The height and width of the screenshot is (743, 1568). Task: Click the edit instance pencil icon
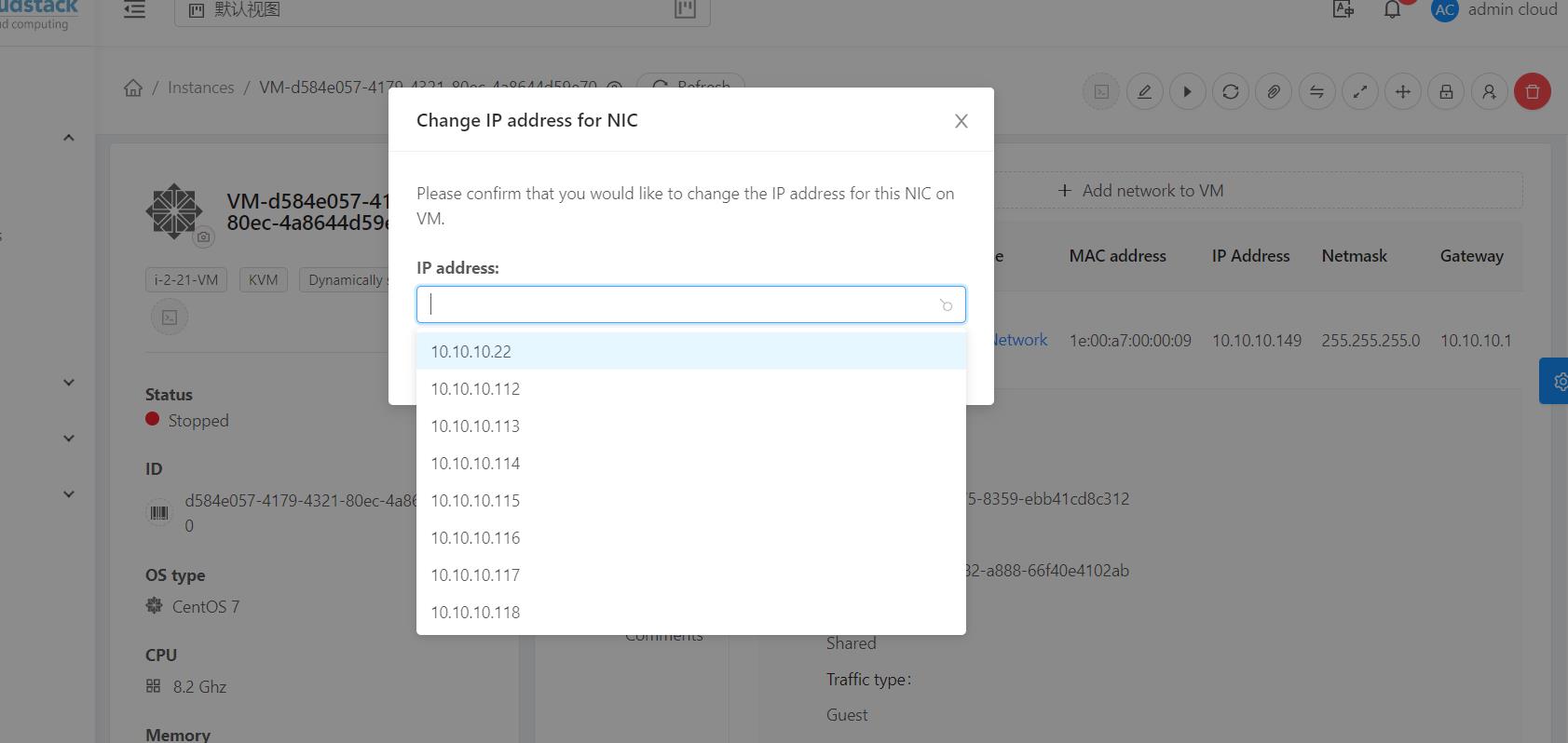pos(1144,91)
